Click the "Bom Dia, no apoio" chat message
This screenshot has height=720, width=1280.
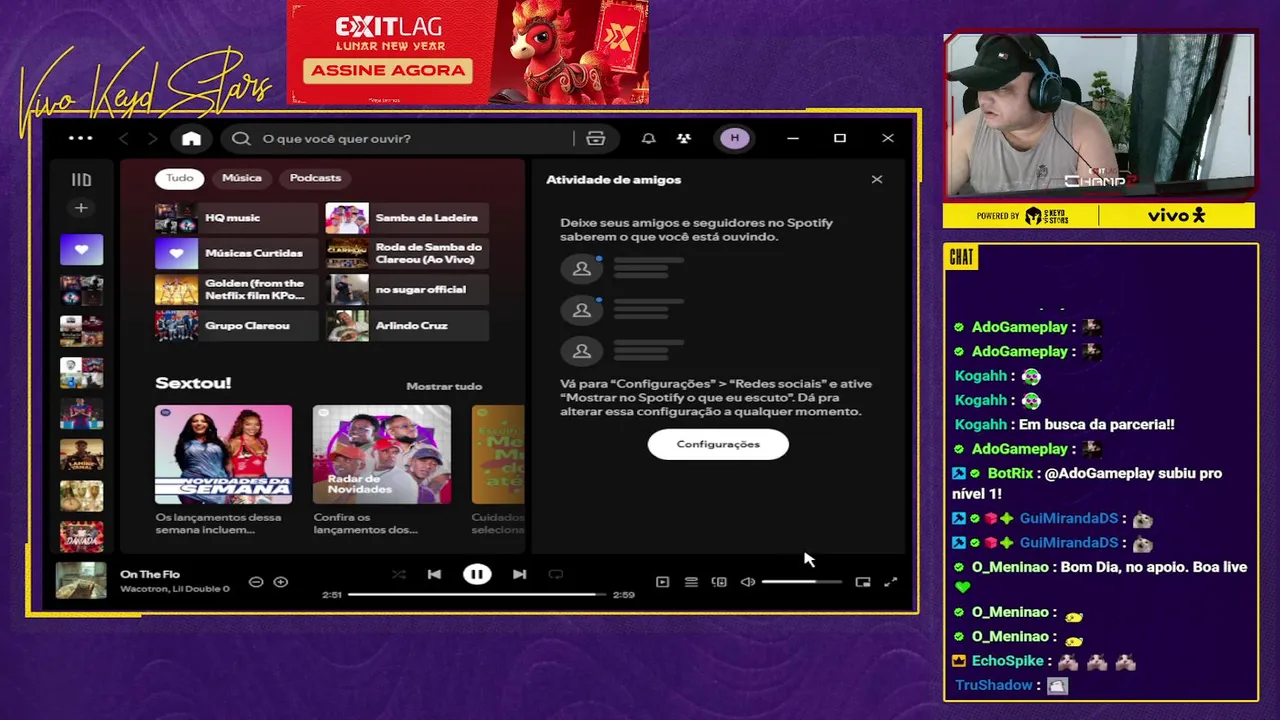coord(1153,568)
